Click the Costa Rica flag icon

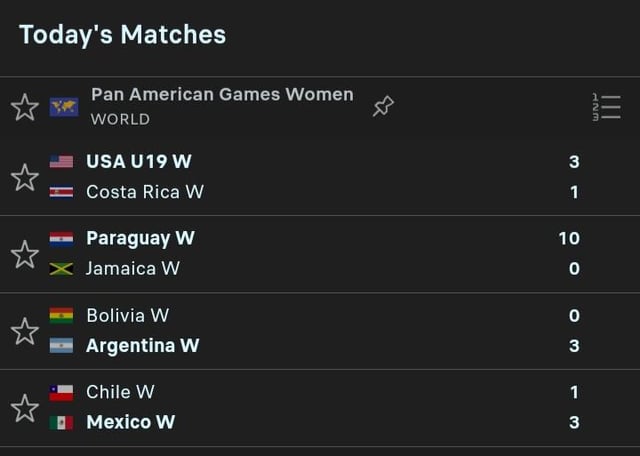coord(61,192)
